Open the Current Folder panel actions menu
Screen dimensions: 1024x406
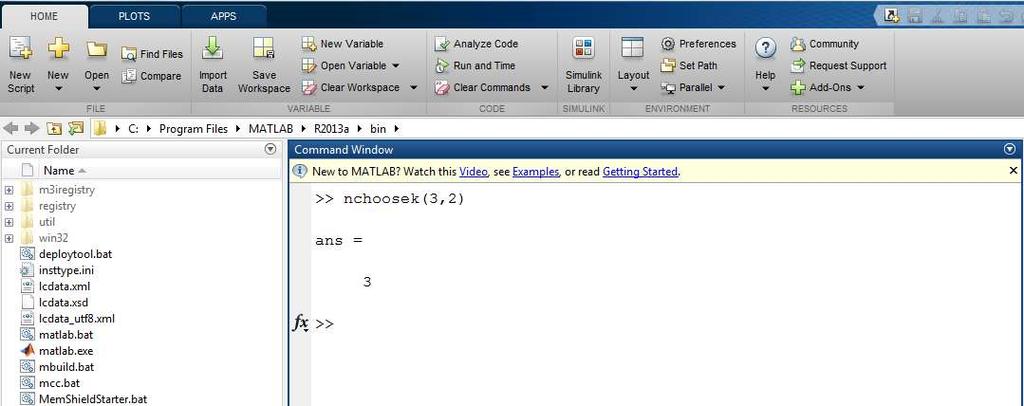(270, 149)
